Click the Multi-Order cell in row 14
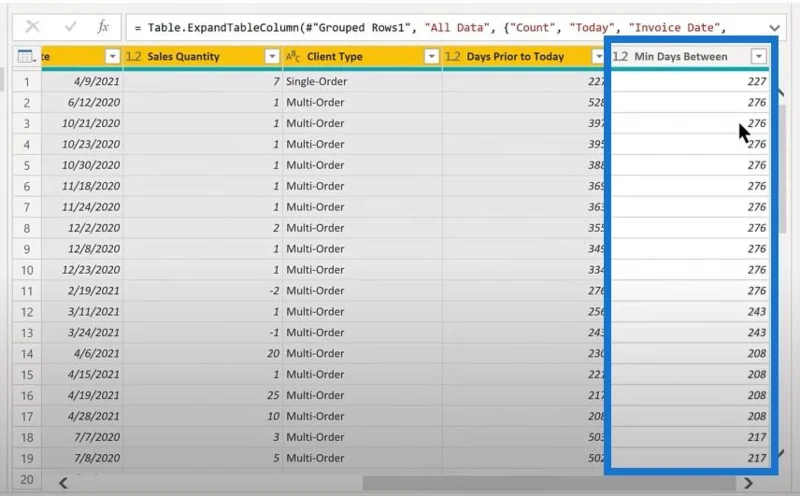The image size is (800, 496). (362, 354)
